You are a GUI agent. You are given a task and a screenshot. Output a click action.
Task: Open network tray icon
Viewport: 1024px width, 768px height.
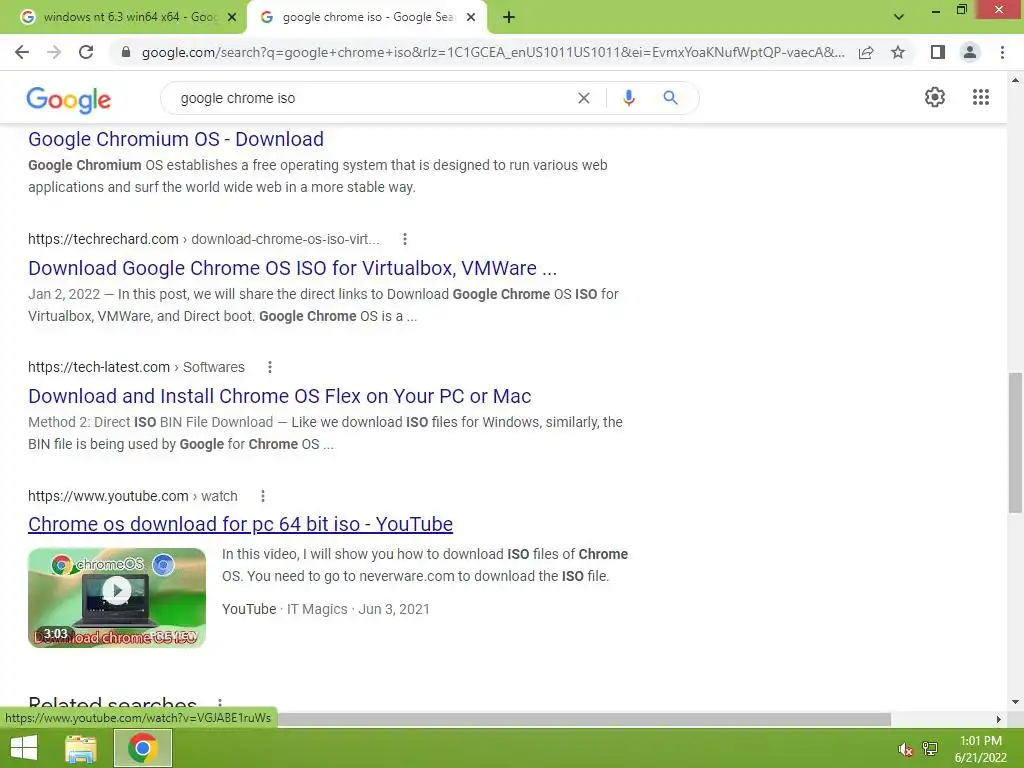tap(930, 749)
